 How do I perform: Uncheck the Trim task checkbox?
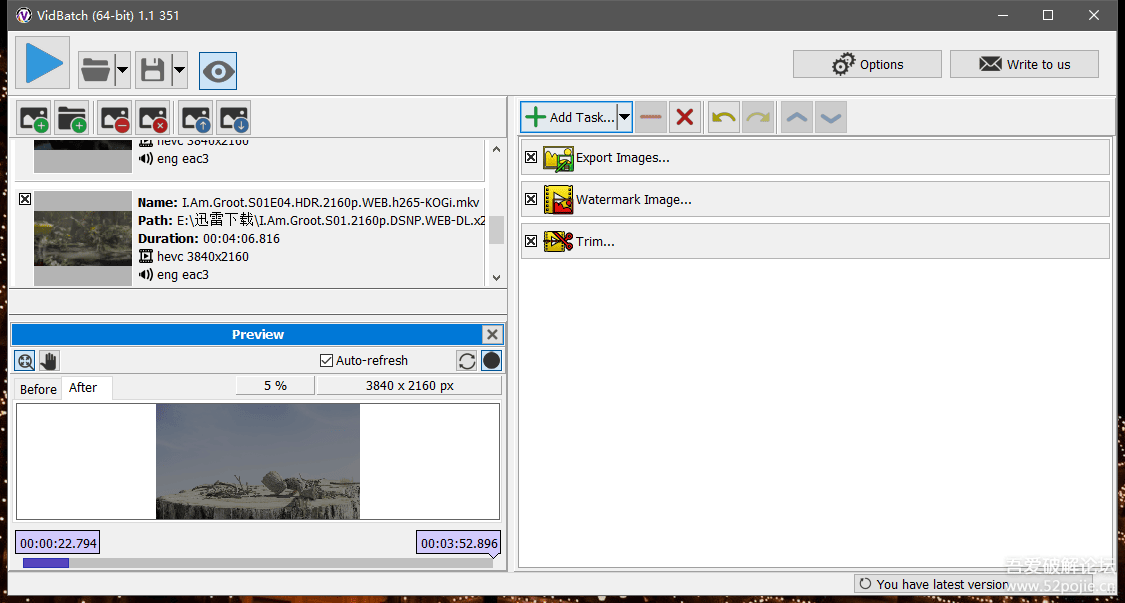click(x=531, y=241)
